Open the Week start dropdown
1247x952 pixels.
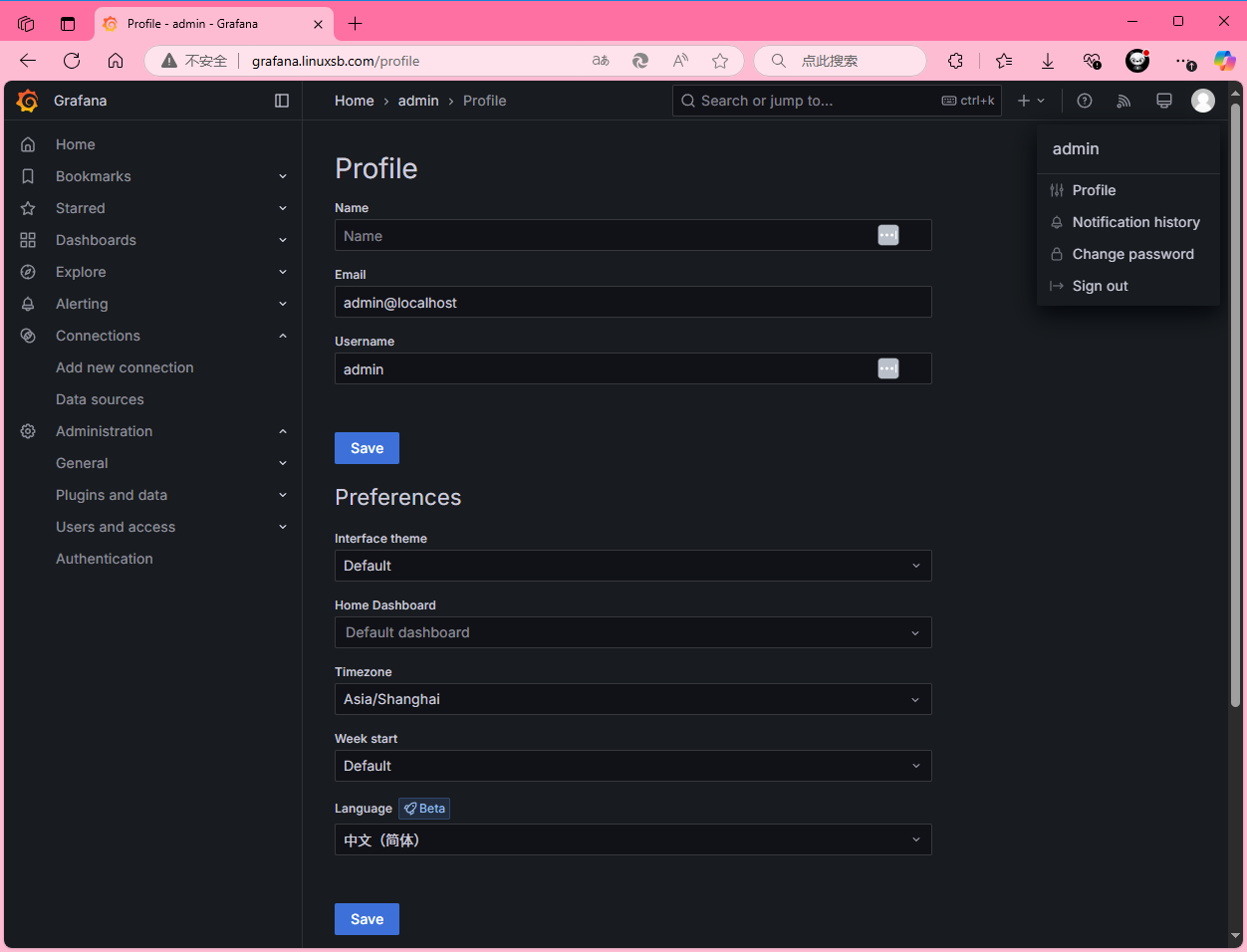point(633,766)
